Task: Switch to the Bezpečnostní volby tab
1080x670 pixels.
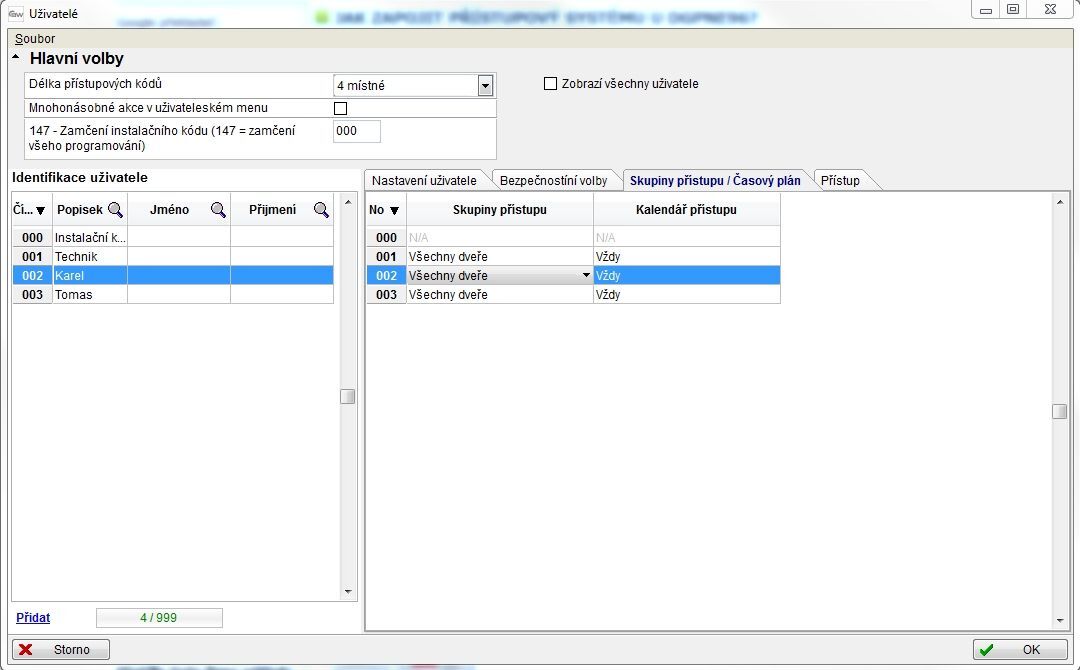Action: click(553, 181)
